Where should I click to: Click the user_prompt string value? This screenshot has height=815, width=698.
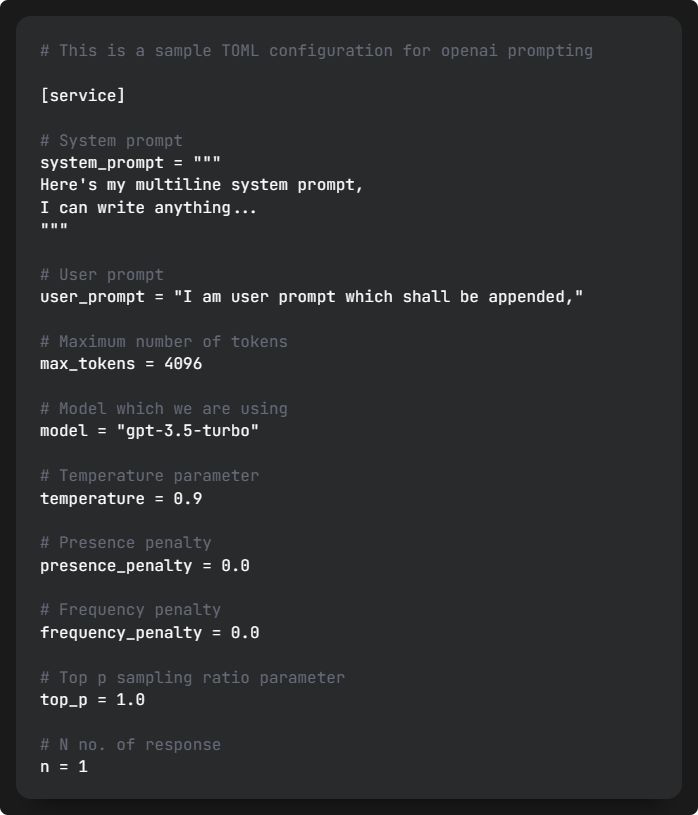coord(378,297)
